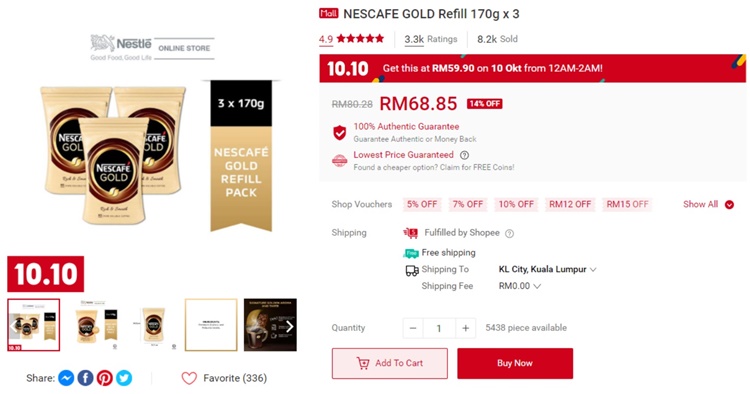Click Buy Now button

click(515, 363)
